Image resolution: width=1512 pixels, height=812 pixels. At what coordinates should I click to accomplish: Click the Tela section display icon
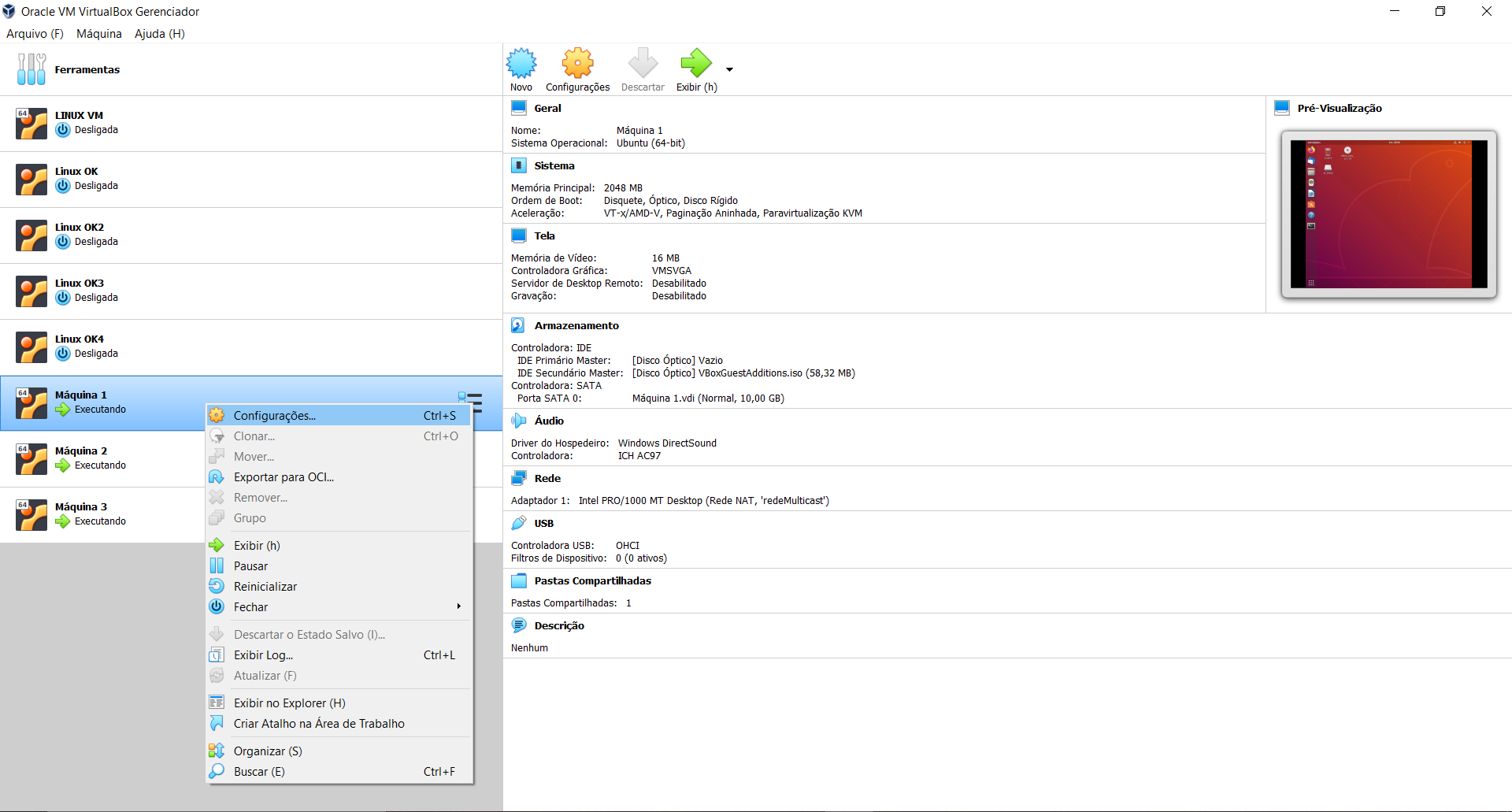tap(519, 235)
